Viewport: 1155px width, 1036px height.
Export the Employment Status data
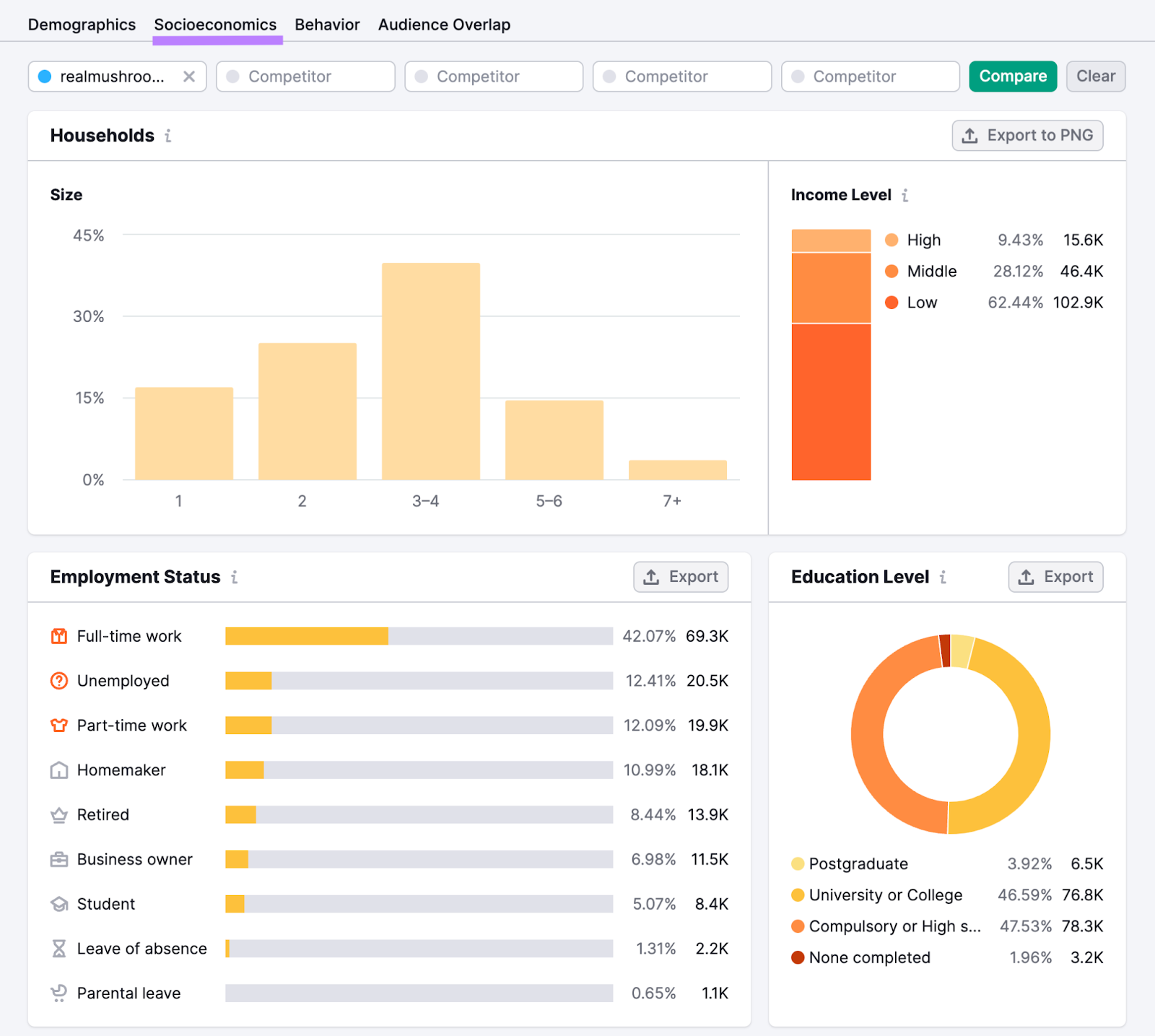click(x=681, y=577)
